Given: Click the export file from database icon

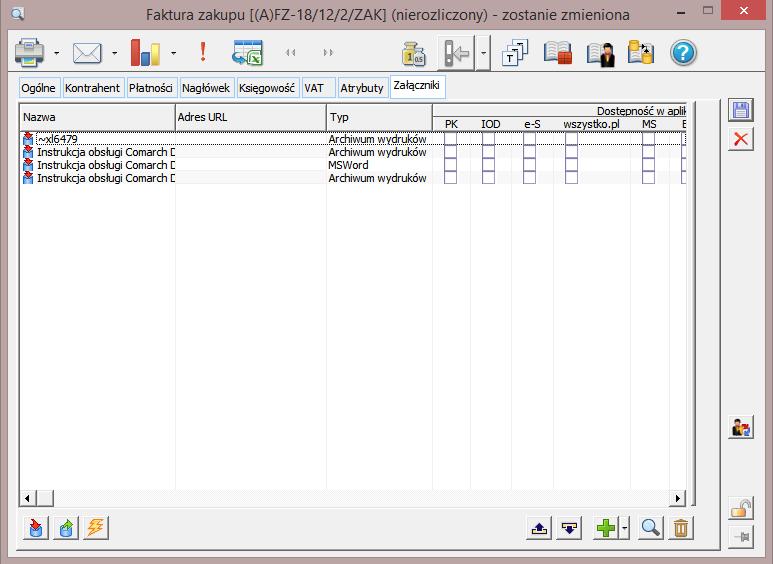Looking at the screenshot, I should pyautogui.click(x=66, y=528).
